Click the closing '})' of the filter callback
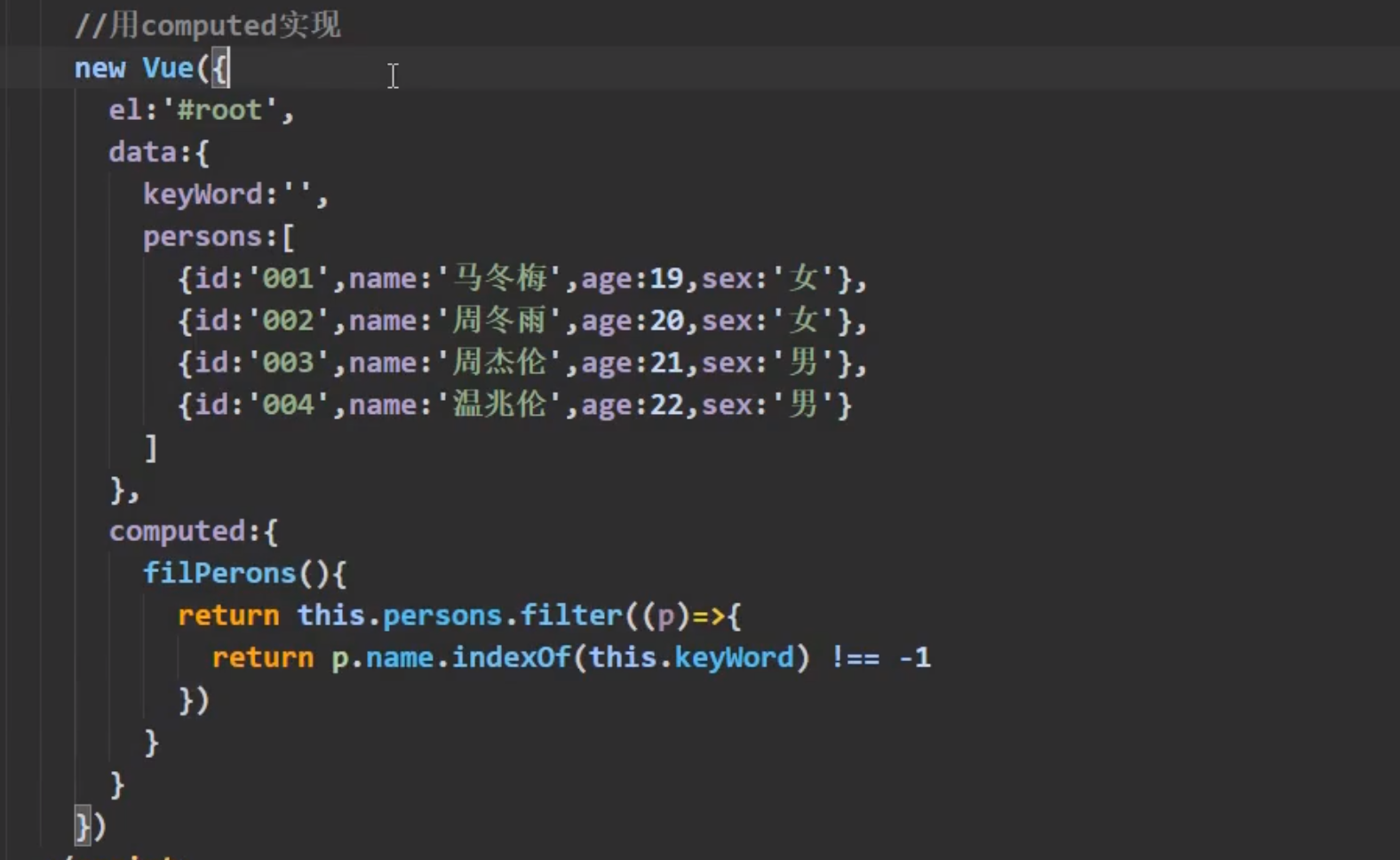Image resolution: width=1400 pixels, height=860 pixels. [x=193, y=700]
